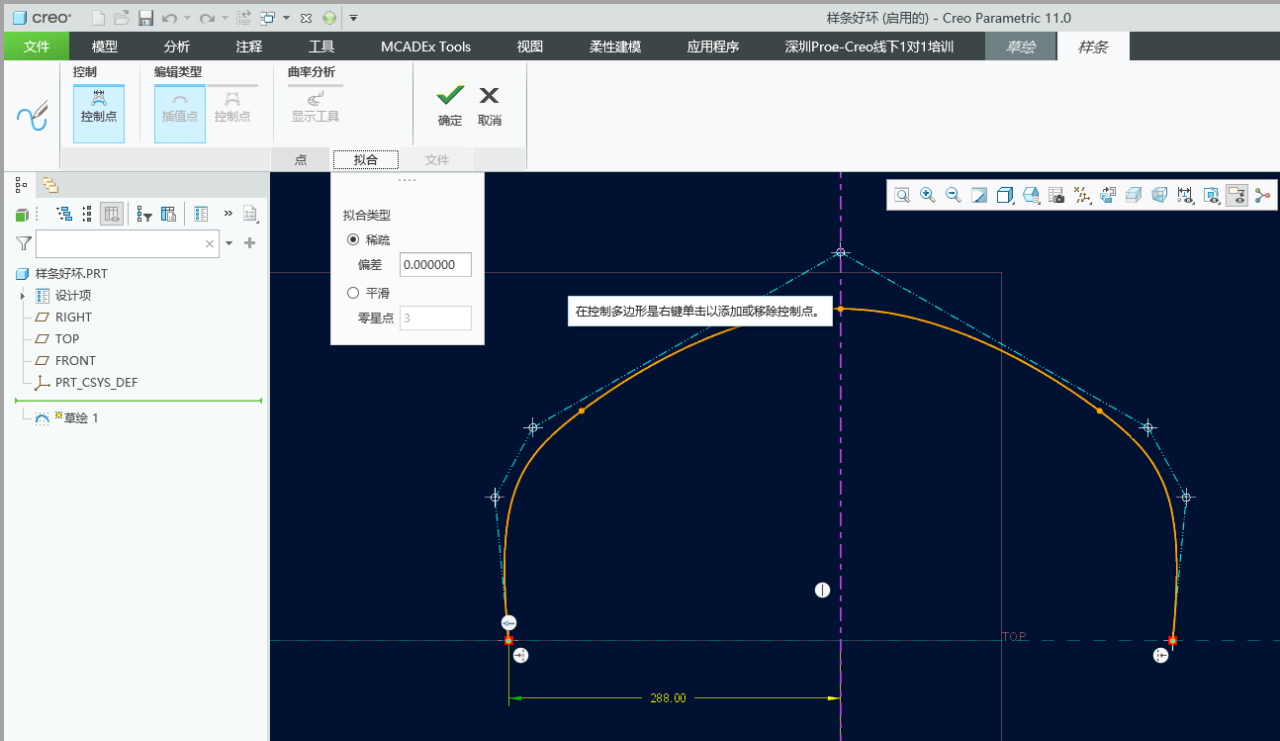The height and width of the screenshot is (741, 1280).
Task: Select the 平滑 fit type radio button
Action: pyautogui.click(x=353, y=293)
